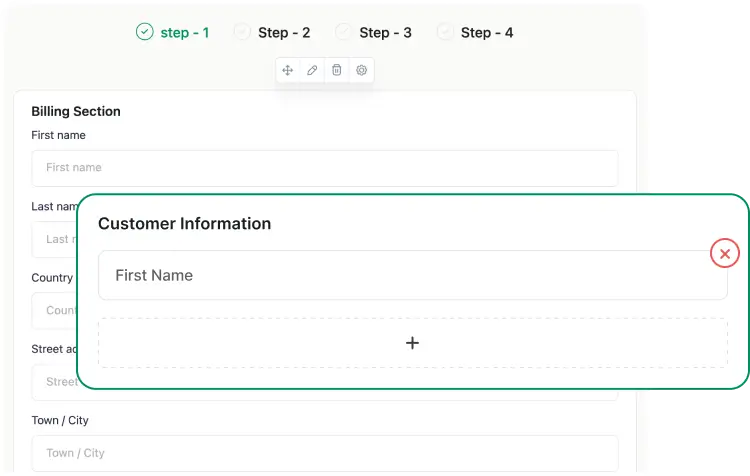
Task: Click the partially hidden Last name input
Action: click(x=53, y=239)
